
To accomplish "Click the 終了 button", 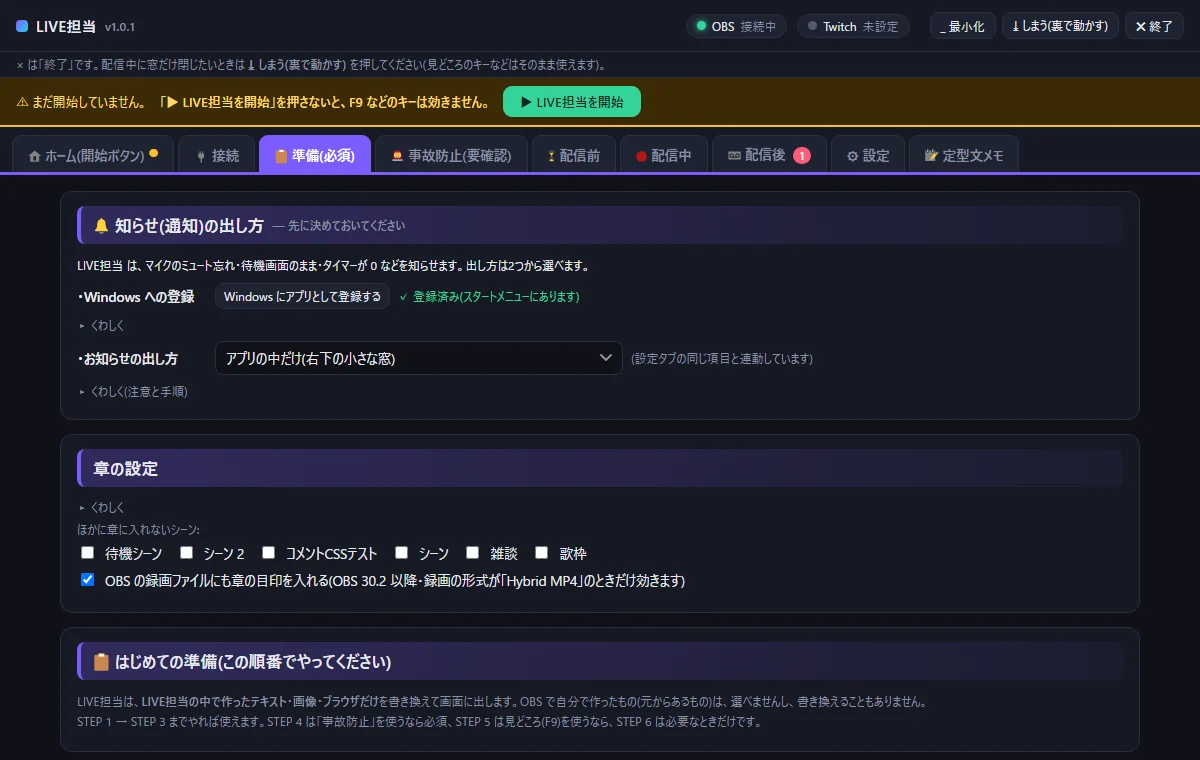I will click(1154, 26).
